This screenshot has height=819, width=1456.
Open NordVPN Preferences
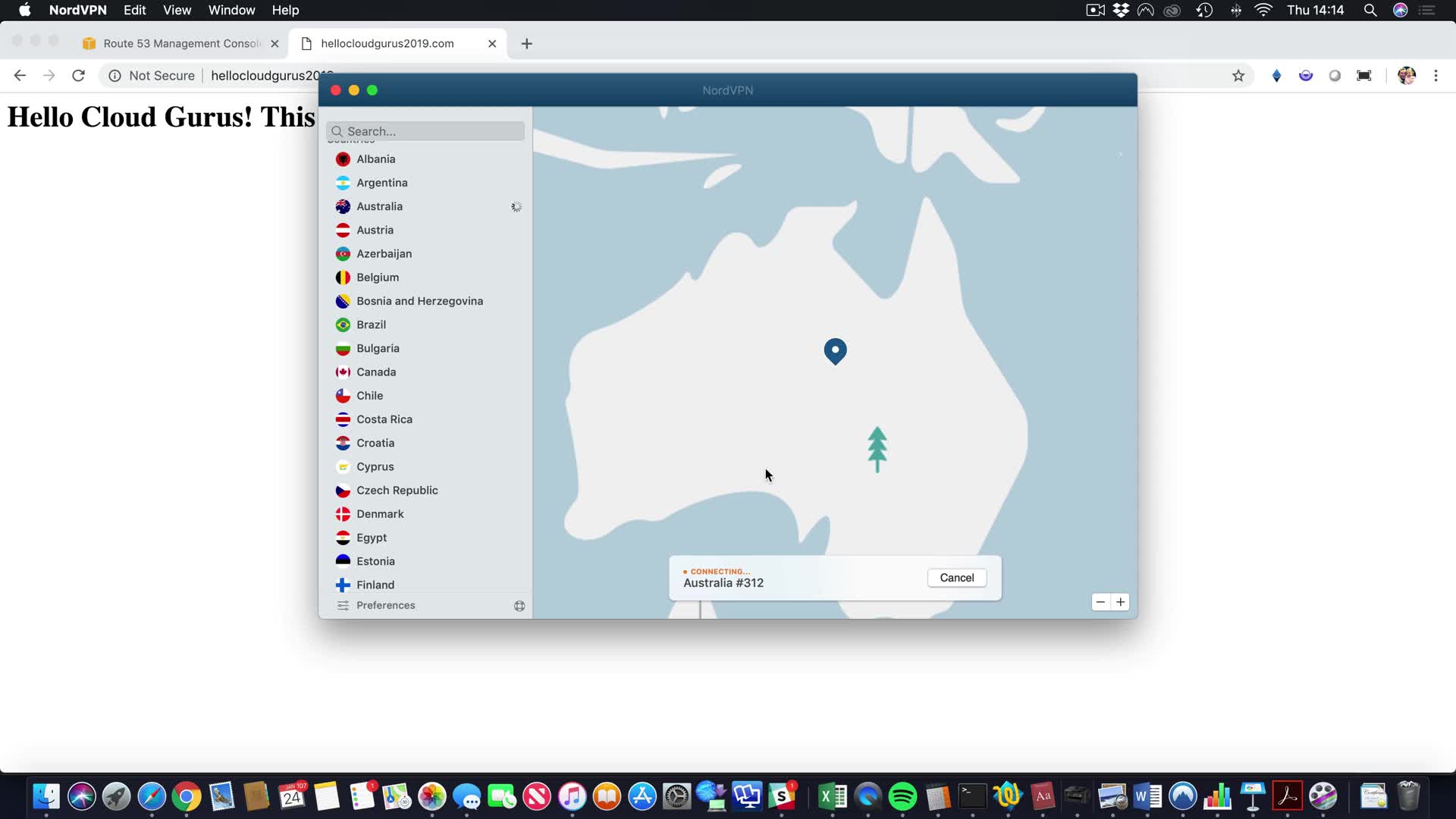click(385, 605)
